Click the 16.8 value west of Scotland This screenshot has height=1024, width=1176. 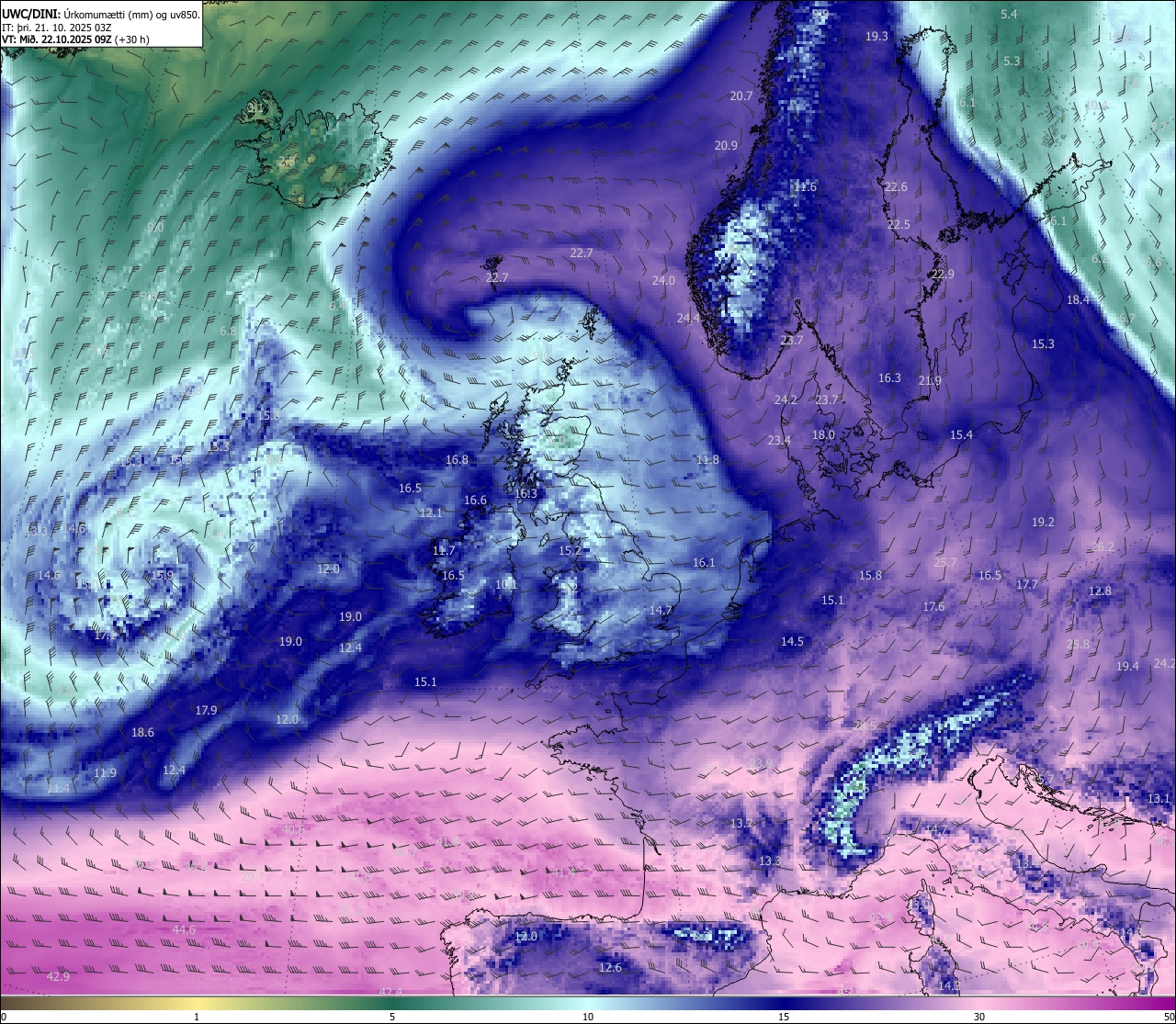457,459
